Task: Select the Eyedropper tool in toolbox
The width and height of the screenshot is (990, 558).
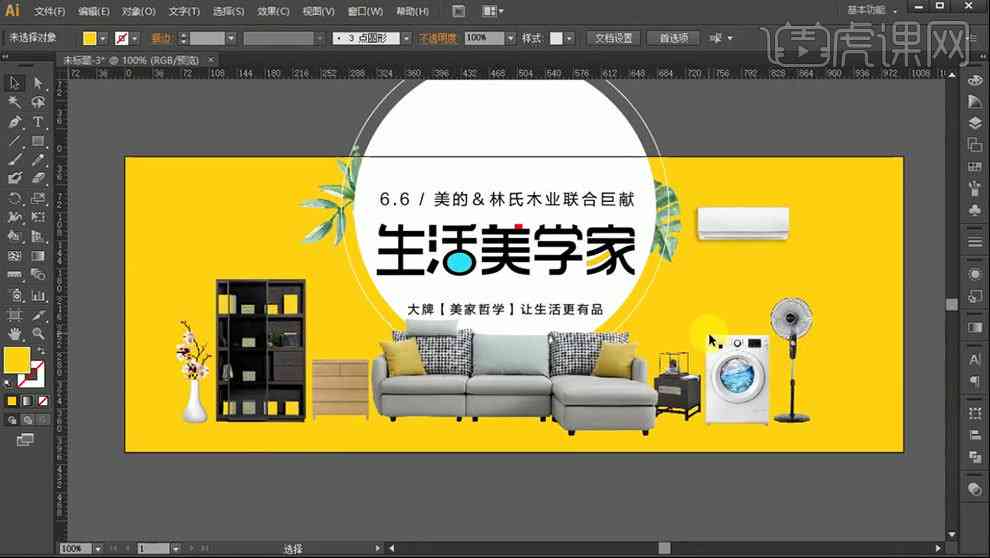Action: [x=15, y=275]
